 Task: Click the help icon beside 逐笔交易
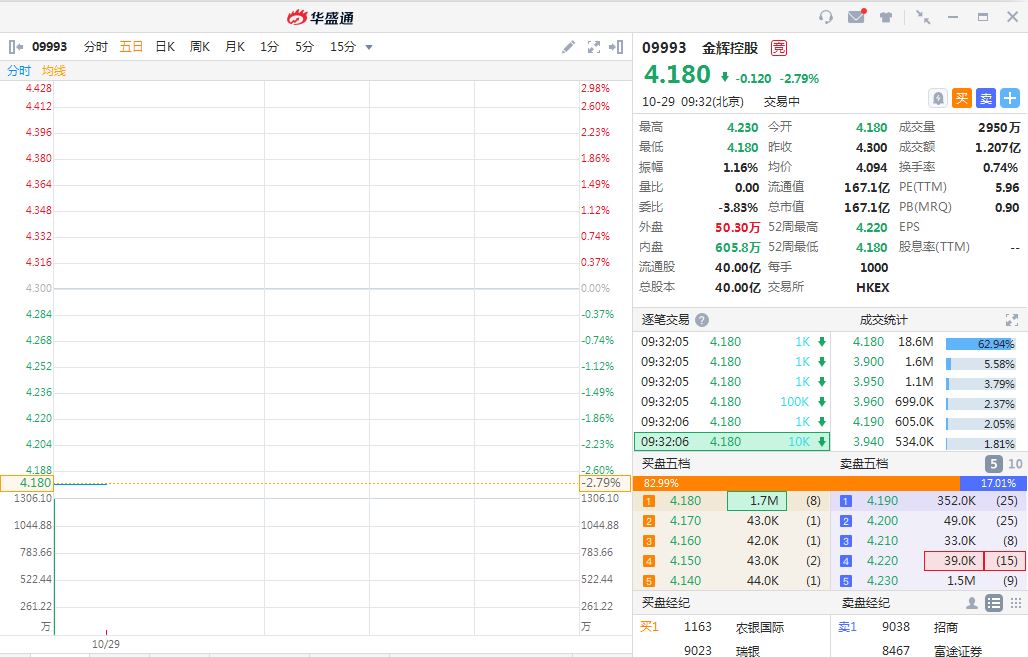(x=702, y=320)
